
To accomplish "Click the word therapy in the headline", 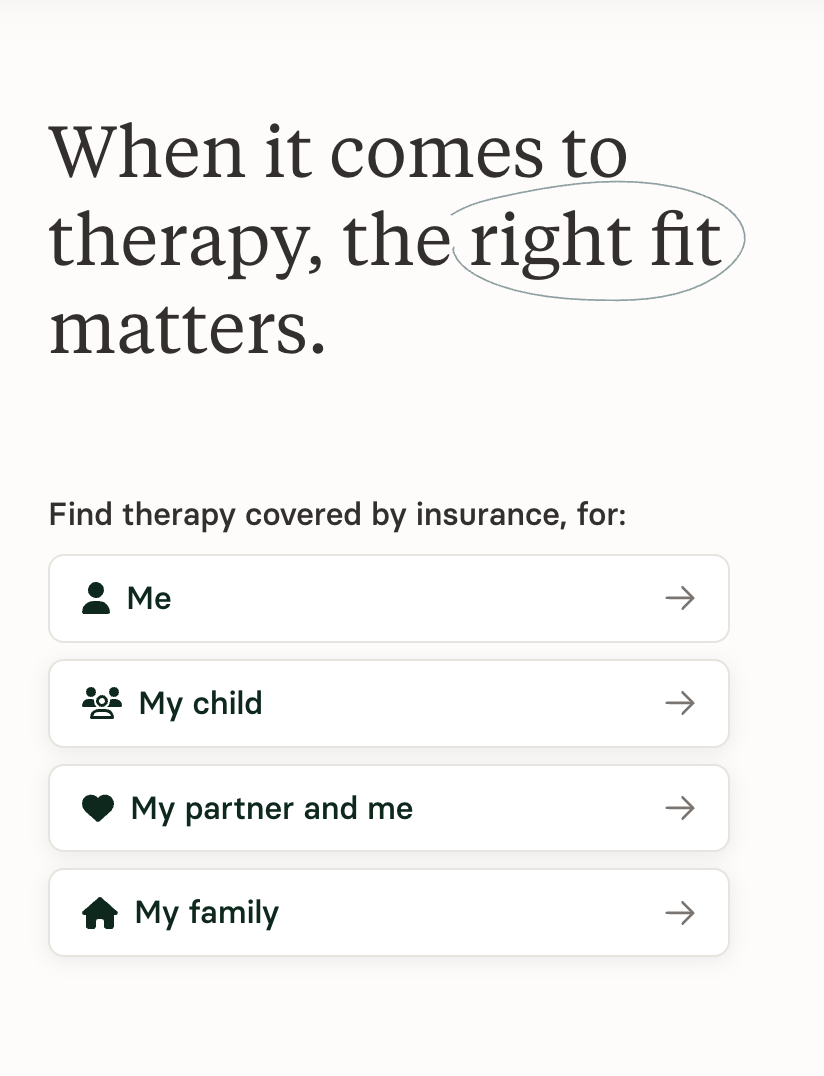I will 160,240.
